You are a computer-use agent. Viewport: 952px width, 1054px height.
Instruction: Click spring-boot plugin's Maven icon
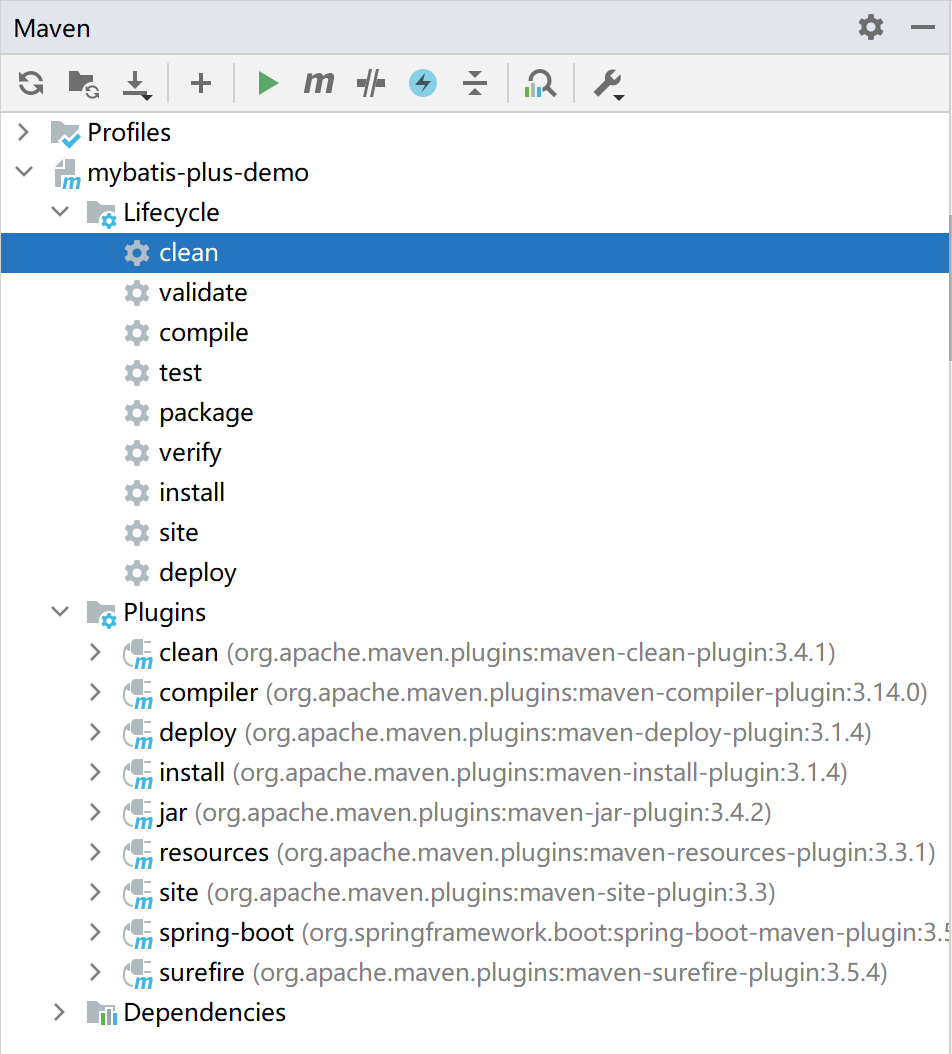pos(138,933)
